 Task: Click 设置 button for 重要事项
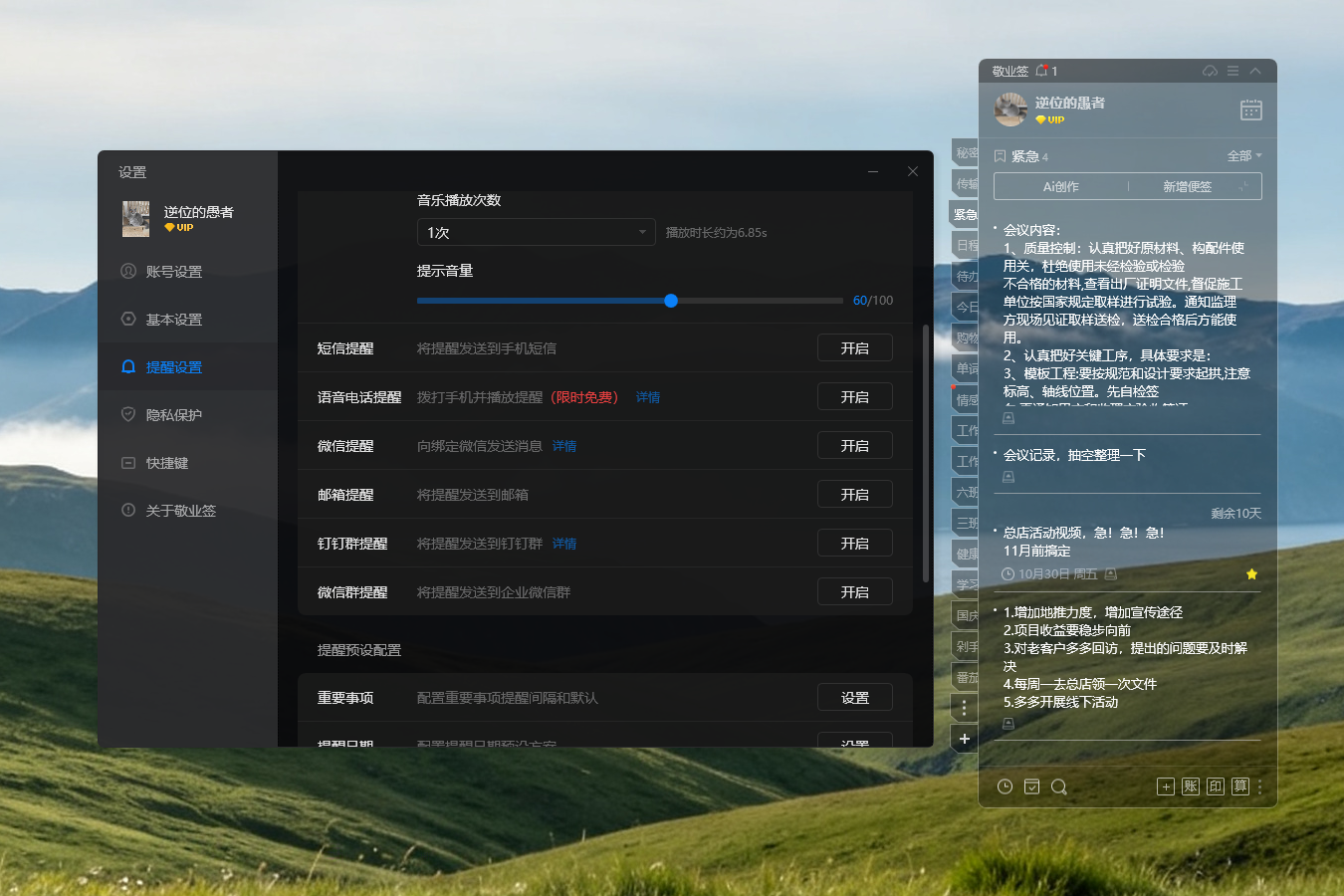855,698
